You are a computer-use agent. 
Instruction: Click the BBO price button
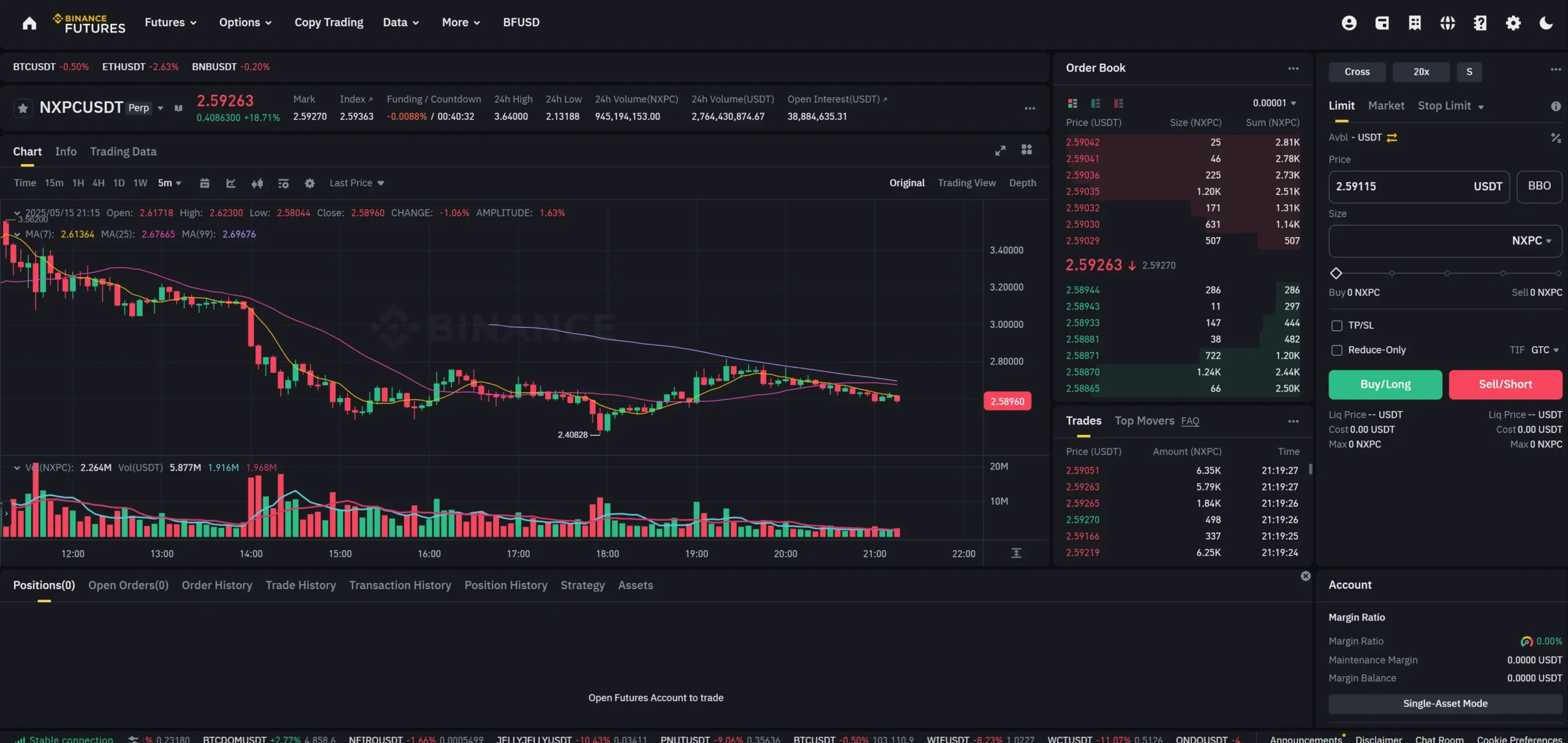point(1540,186)
